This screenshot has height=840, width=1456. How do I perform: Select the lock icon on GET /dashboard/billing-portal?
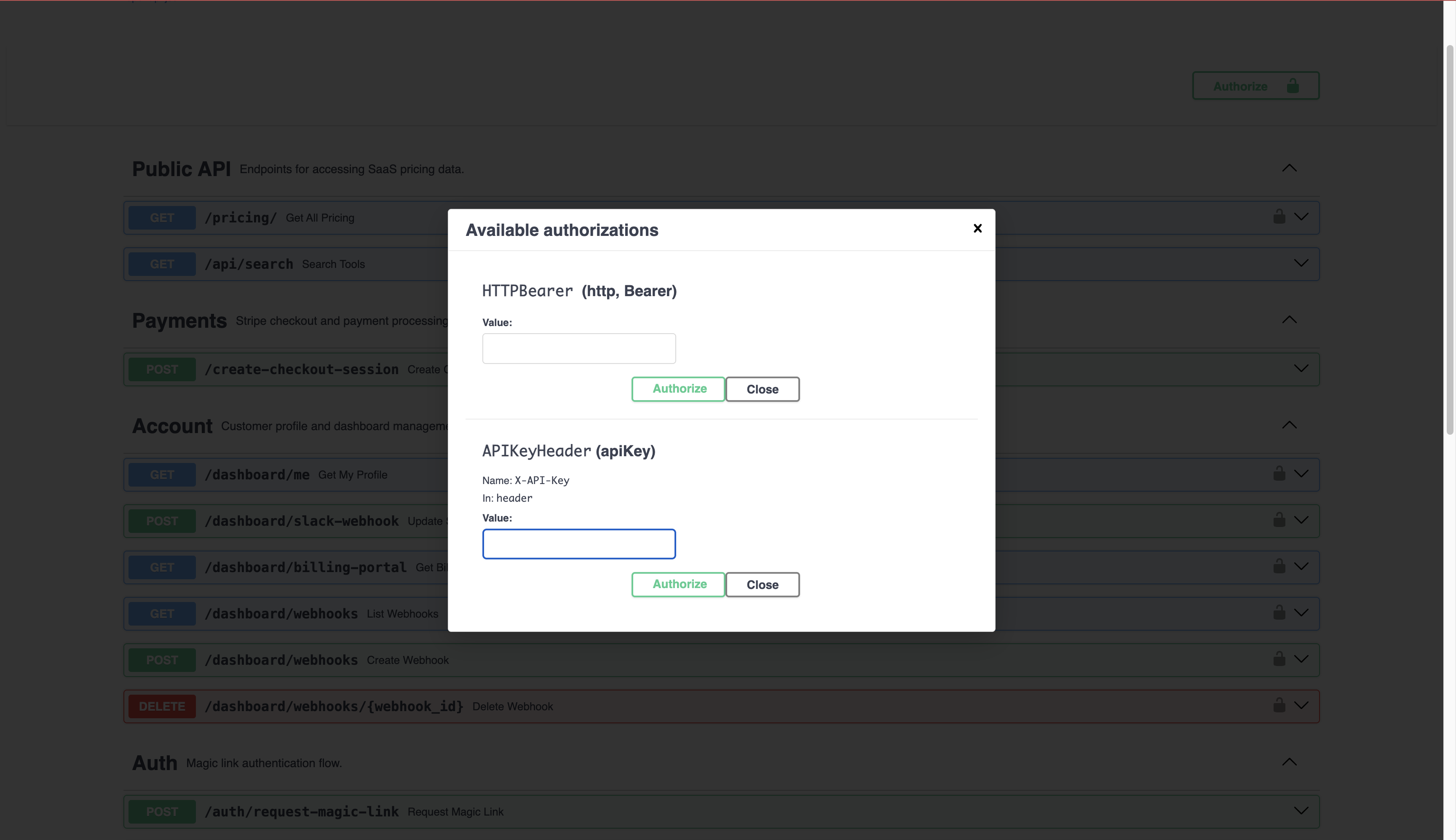coord(1279,567)
